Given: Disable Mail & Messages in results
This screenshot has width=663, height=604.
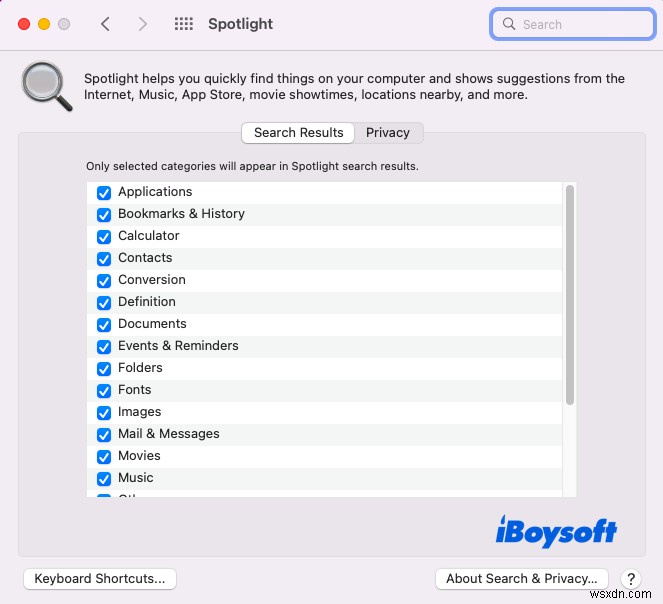Looking at the screenshot, I should pyautogui.click(x=104, y=435).
